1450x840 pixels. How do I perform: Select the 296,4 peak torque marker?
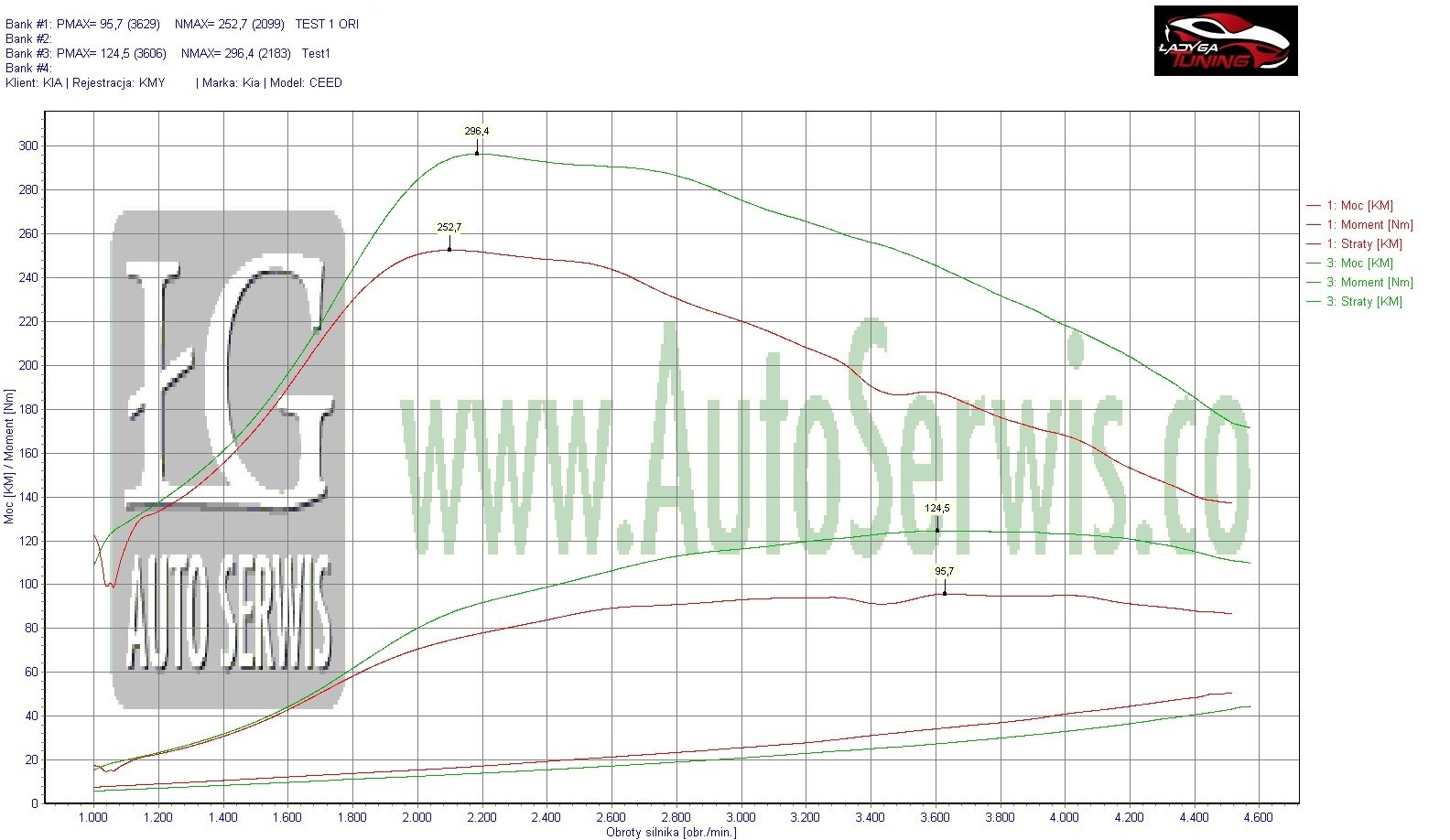(476, 132)
